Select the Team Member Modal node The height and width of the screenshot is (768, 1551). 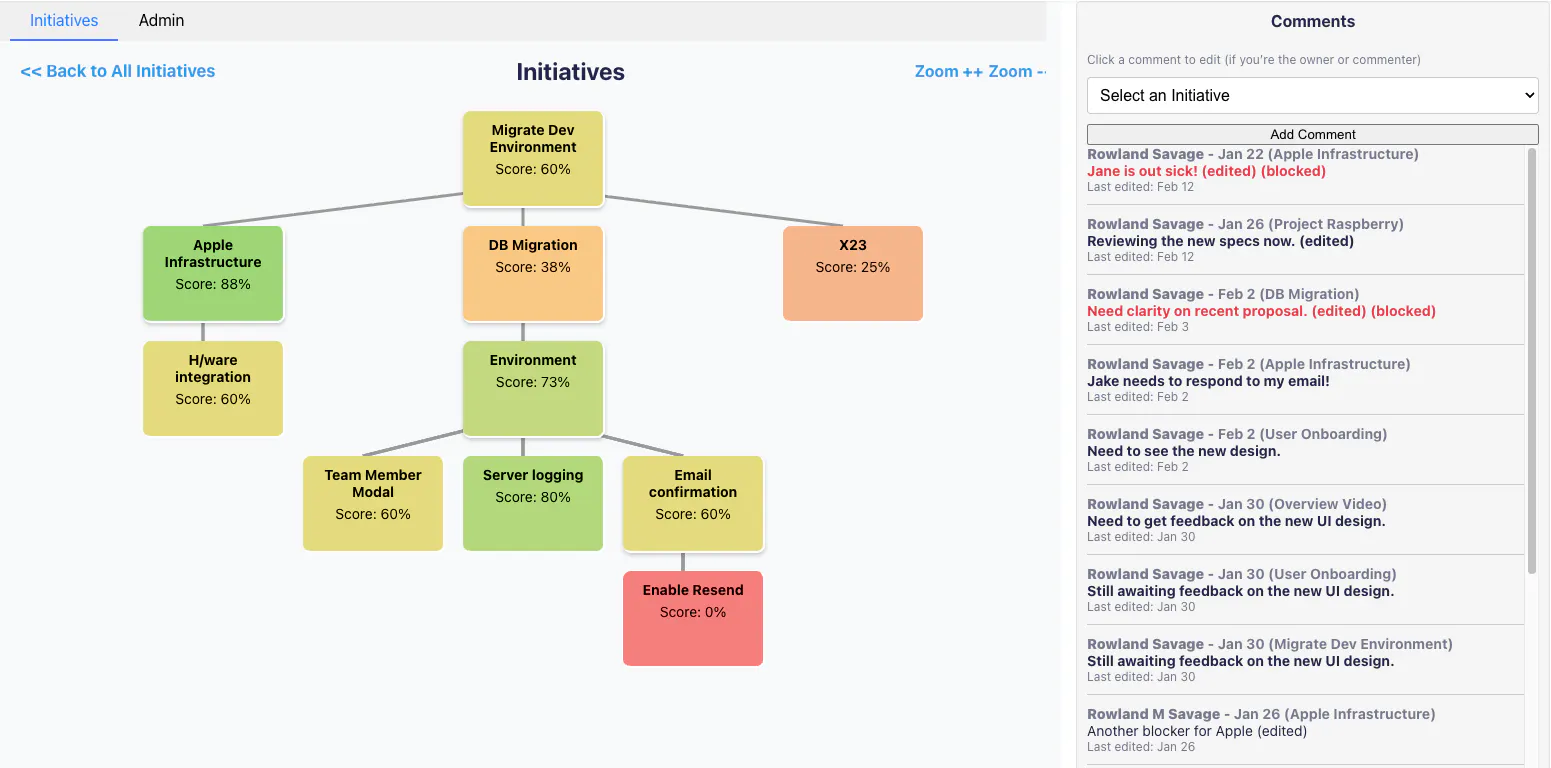point(373,504)
